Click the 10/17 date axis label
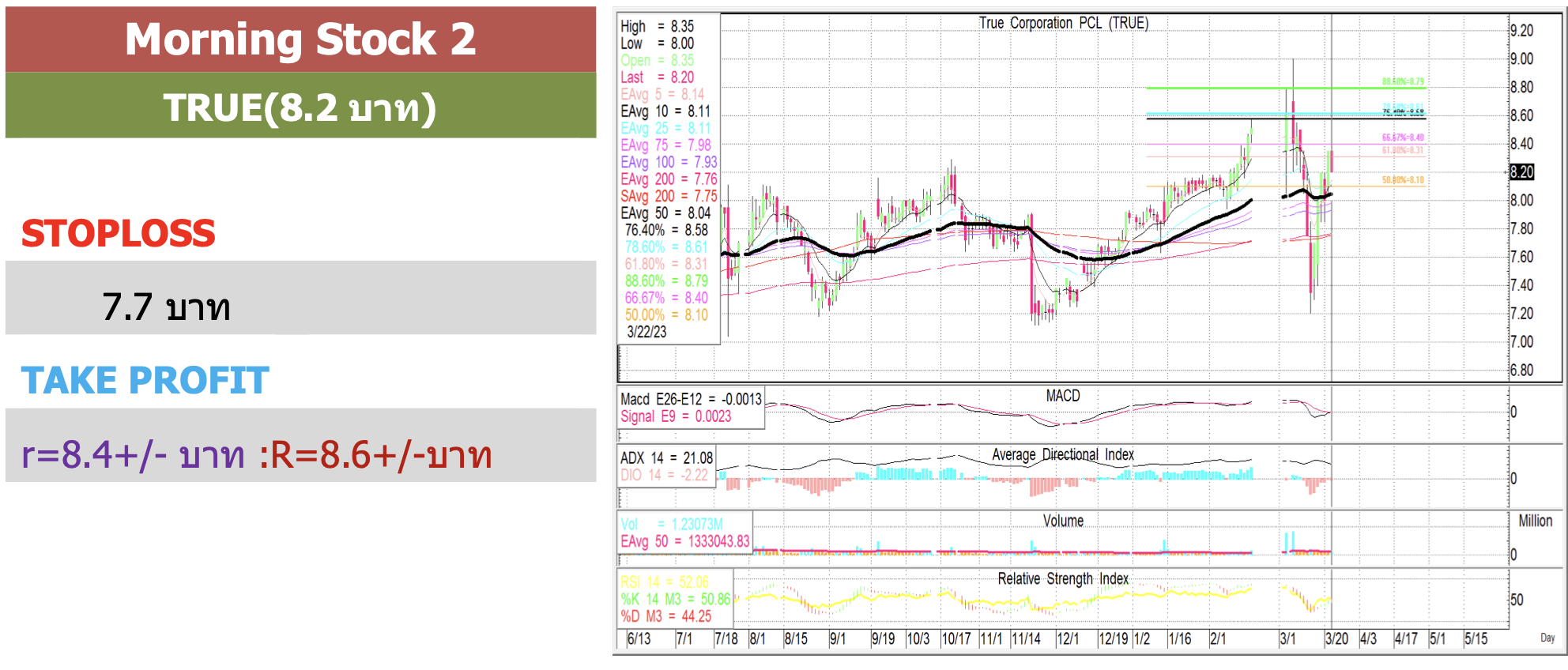This screenshot has height=670, width=1568. (956, 638)
